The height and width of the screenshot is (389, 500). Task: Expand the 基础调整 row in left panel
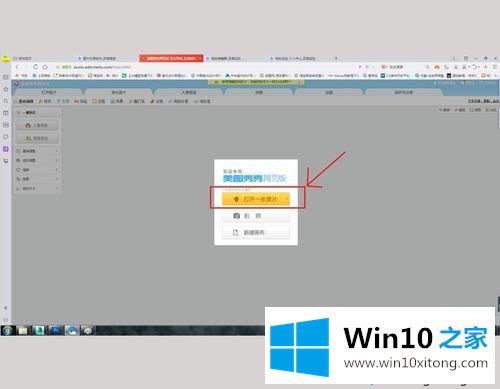pos(37,151)
